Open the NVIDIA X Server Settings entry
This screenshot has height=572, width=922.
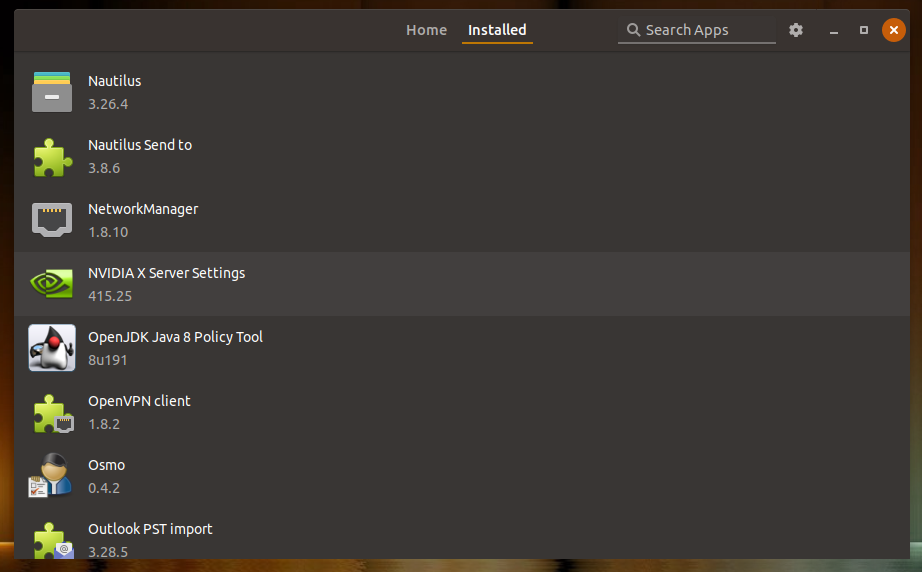[166, 273]
